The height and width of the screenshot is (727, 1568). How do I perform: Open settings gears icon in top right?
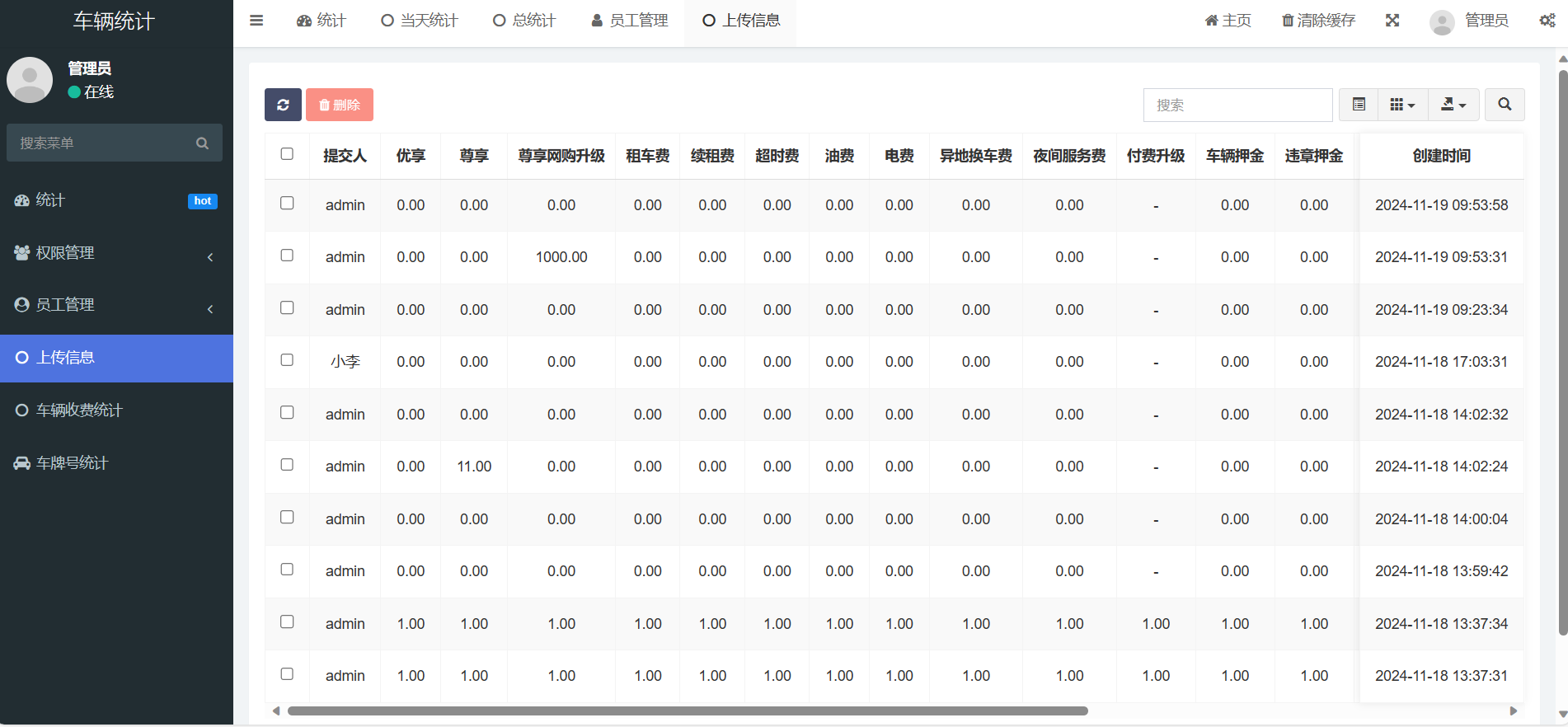(x=1547, y=21)
